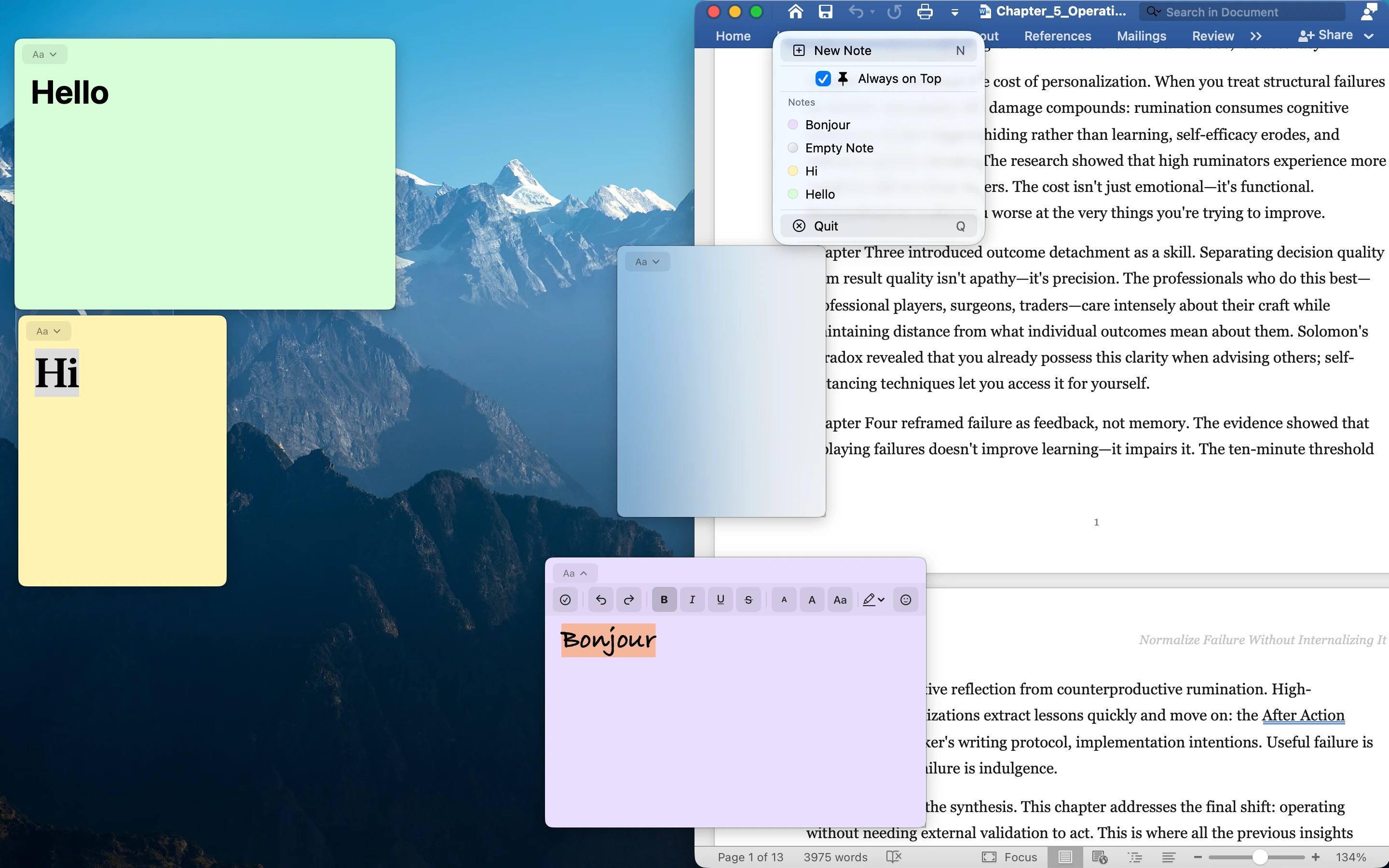The image size is (1389, 868).
Task: Open the After Action hyperlink
Action: click(x=1304, y=715)
